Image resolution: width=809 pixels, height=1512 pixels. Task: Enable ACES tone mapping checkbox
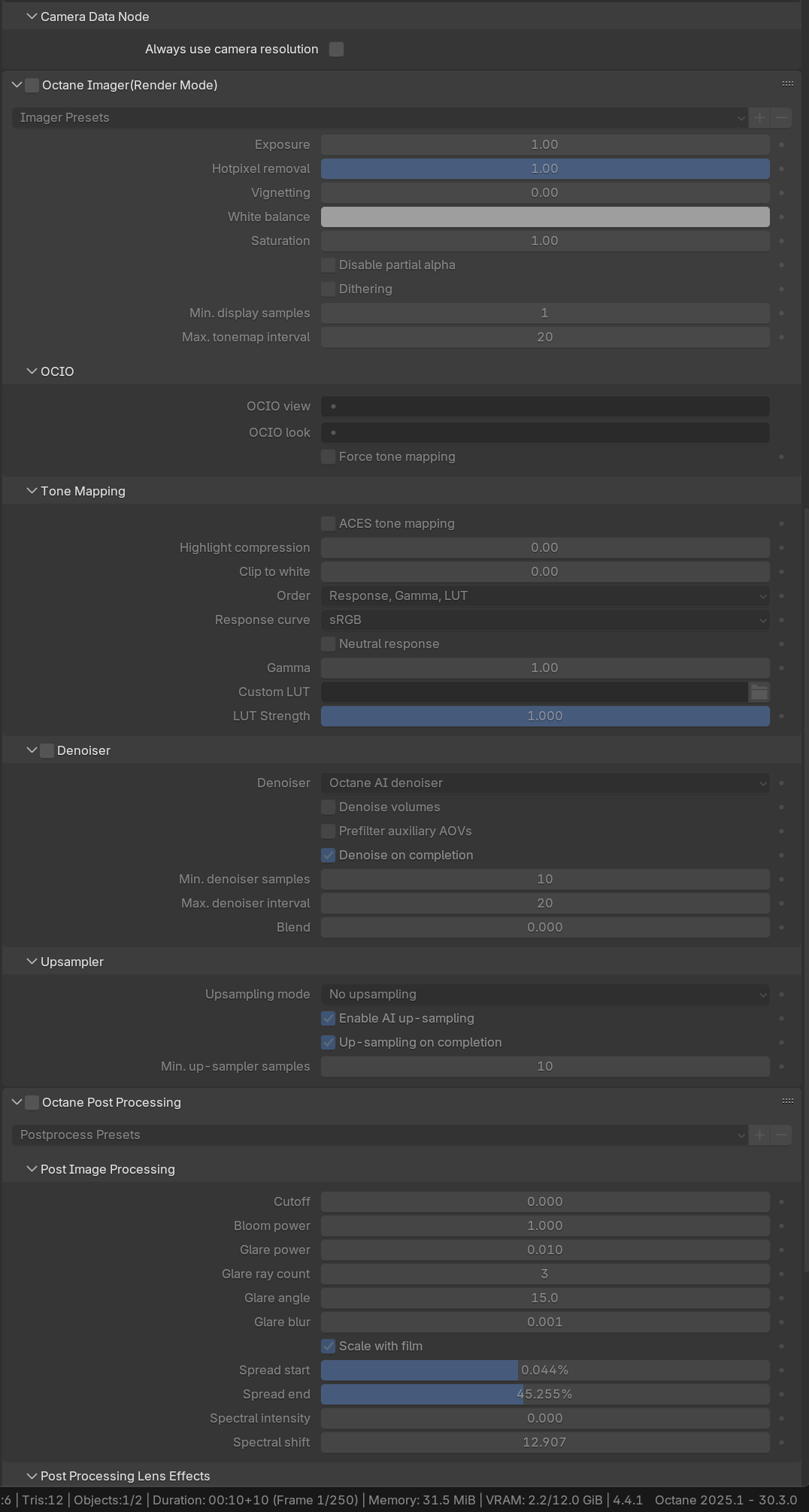(x=328, y=523)
